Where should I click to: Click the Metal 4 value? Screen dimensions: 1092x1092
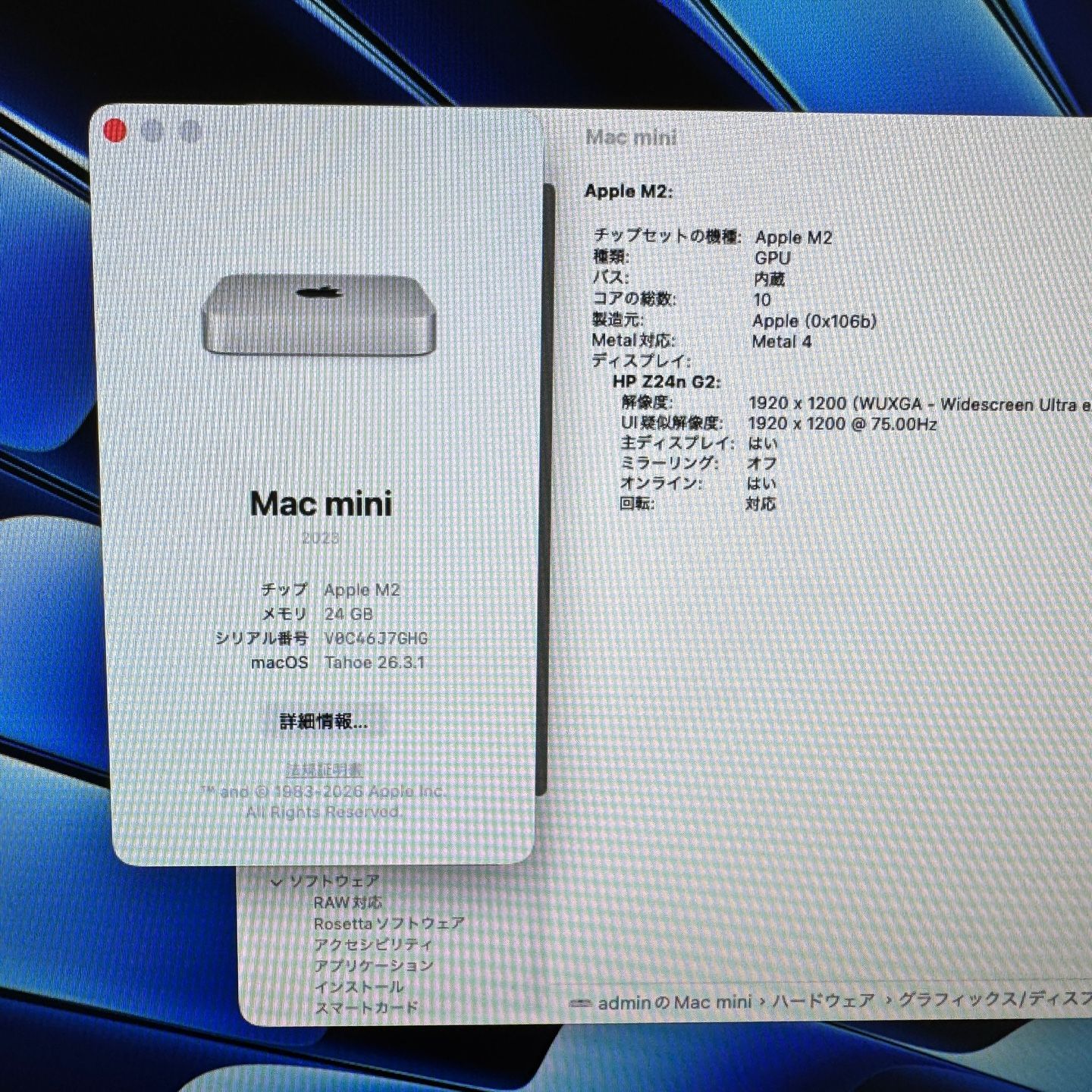click(782, 342)
